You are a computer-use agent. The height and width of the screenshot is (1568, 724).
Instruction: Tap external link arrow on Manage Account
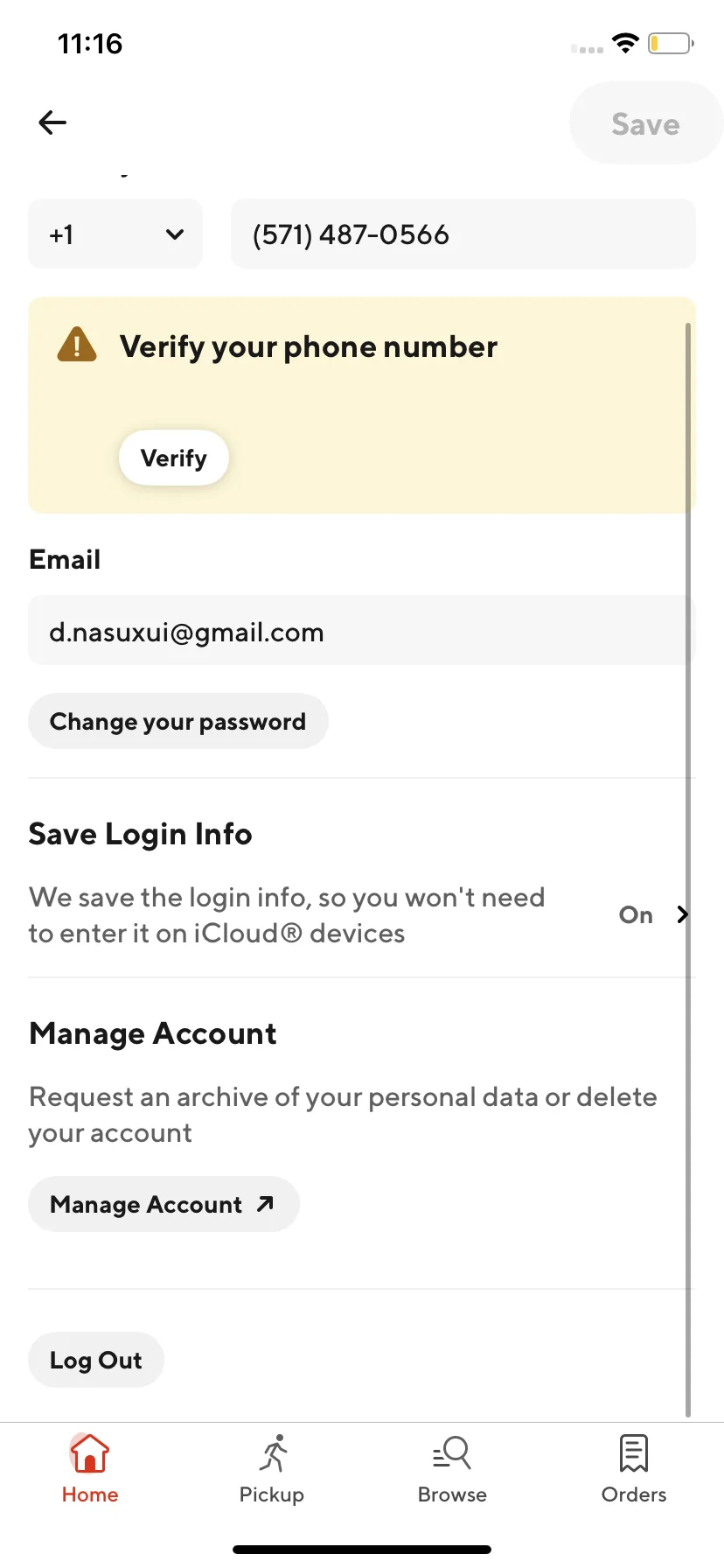coord(265,1204)
